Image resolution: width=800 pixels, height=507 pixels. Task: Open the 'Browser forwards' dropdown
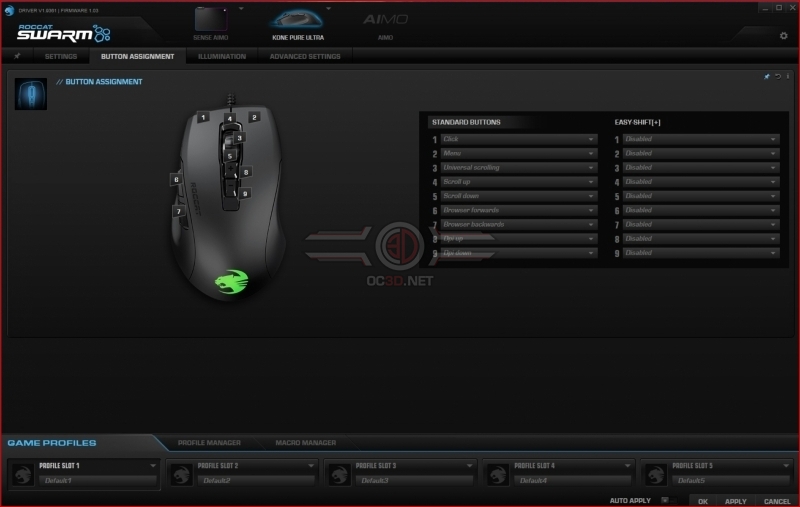click(x=518, y=210)
